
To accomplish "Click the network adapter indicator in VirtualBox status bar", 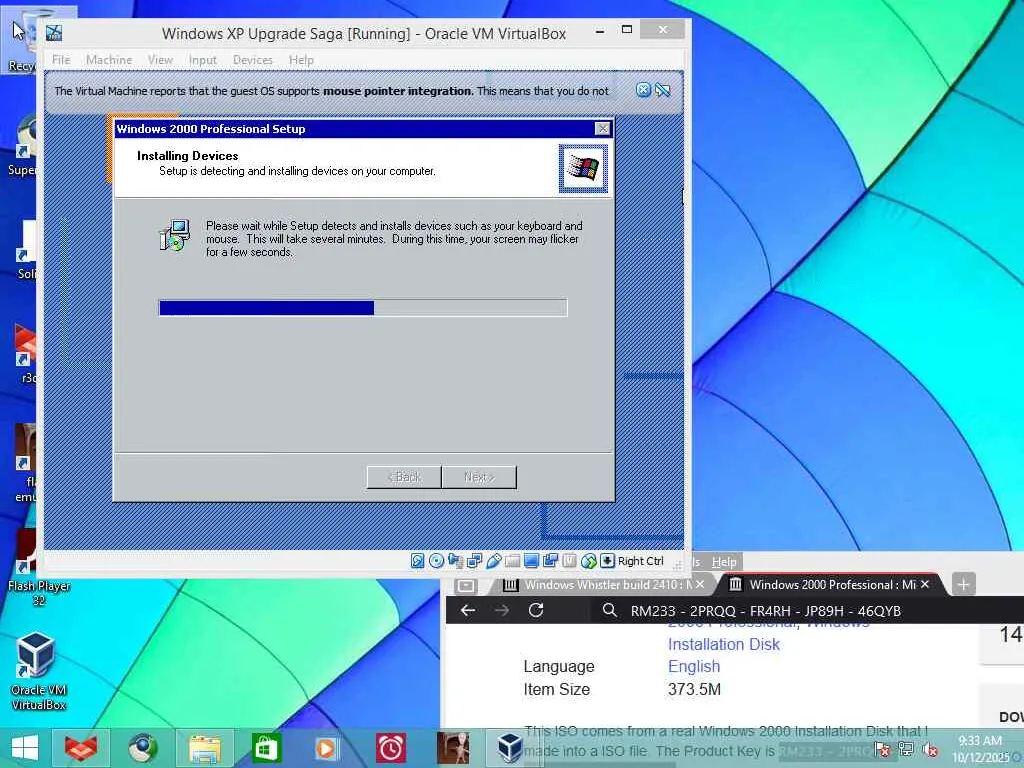I will 475,561.
